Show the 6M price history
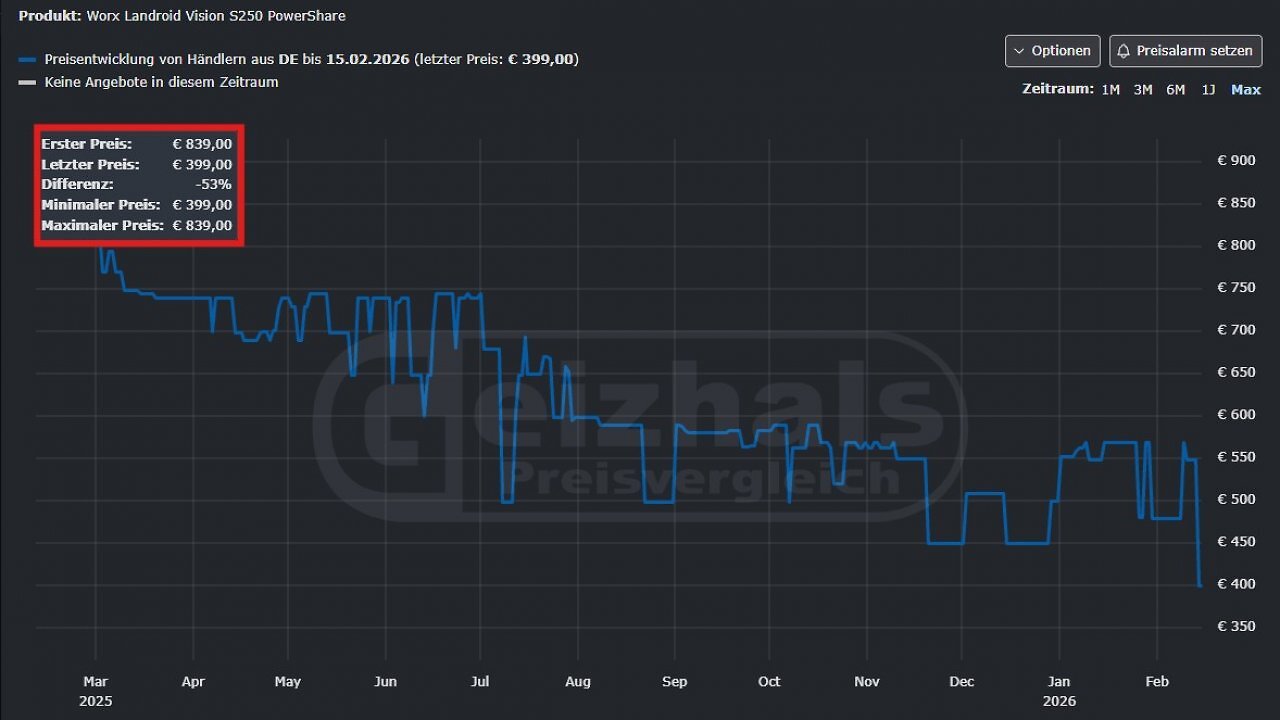1280x720 pixels. click(x=1175, y=90)
